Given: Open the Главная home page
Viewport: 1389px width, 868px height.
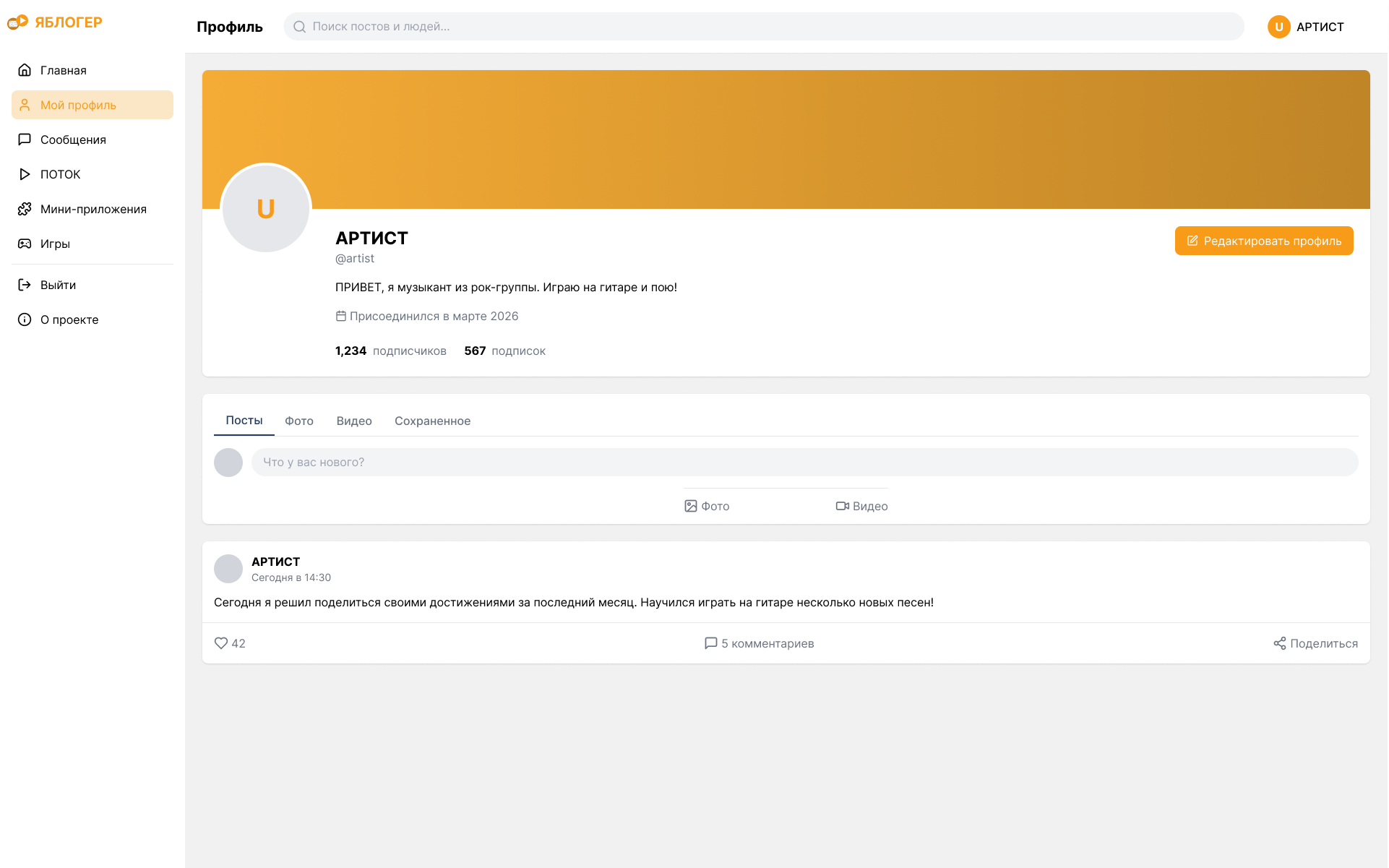Looking at the screenshot, I should (63, 70).
